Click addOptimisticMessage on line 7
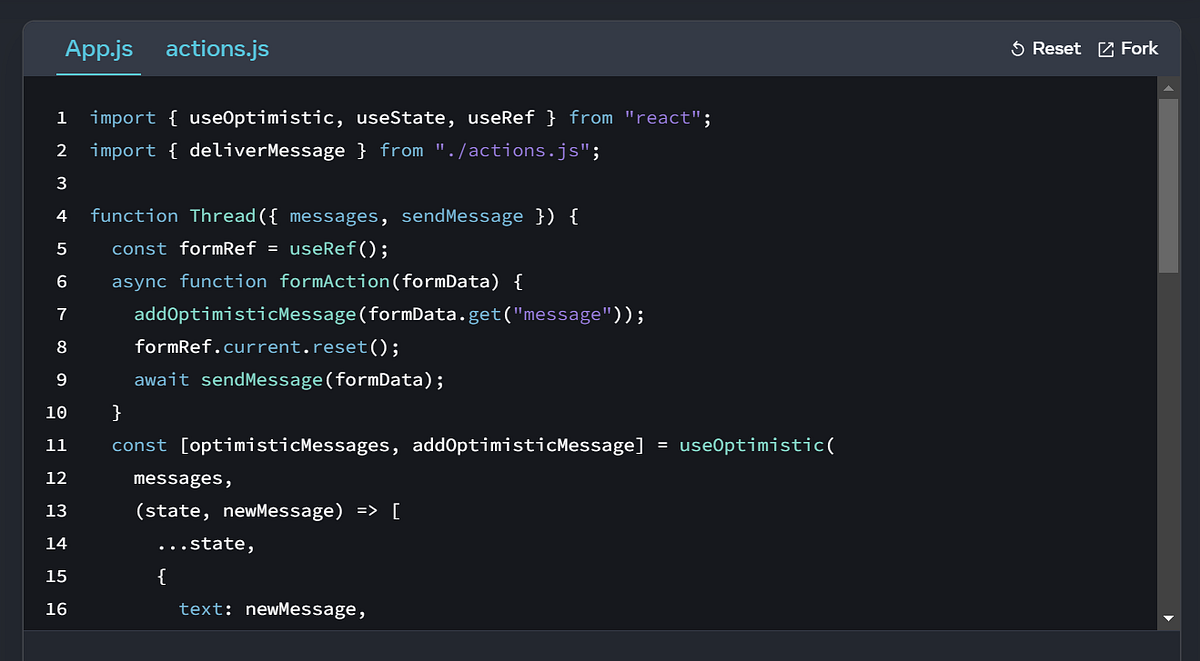Viewport: 1200px width, 661px height. [245, 313]
